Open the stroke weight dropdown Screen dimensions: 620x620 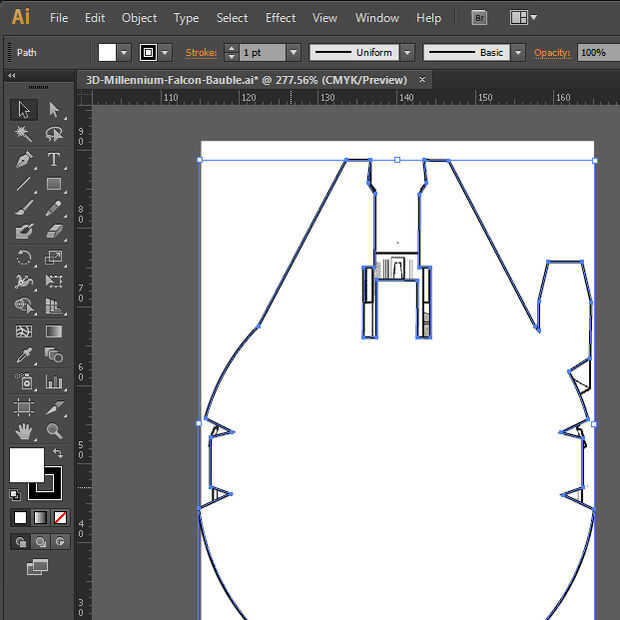coord(293,52)
